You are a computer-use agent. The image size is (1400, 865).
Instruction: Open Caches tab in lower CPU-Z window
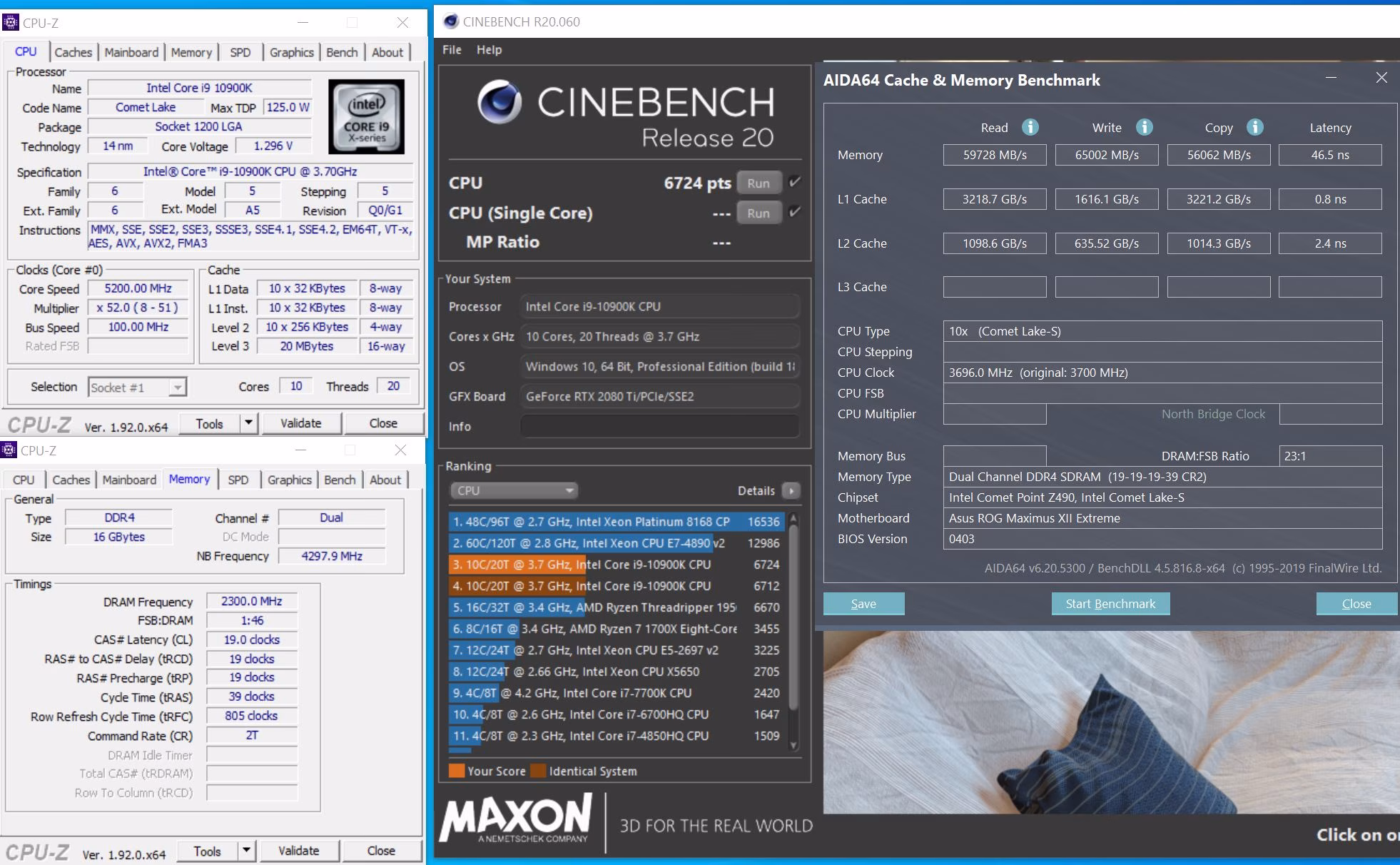click(71, 480)
